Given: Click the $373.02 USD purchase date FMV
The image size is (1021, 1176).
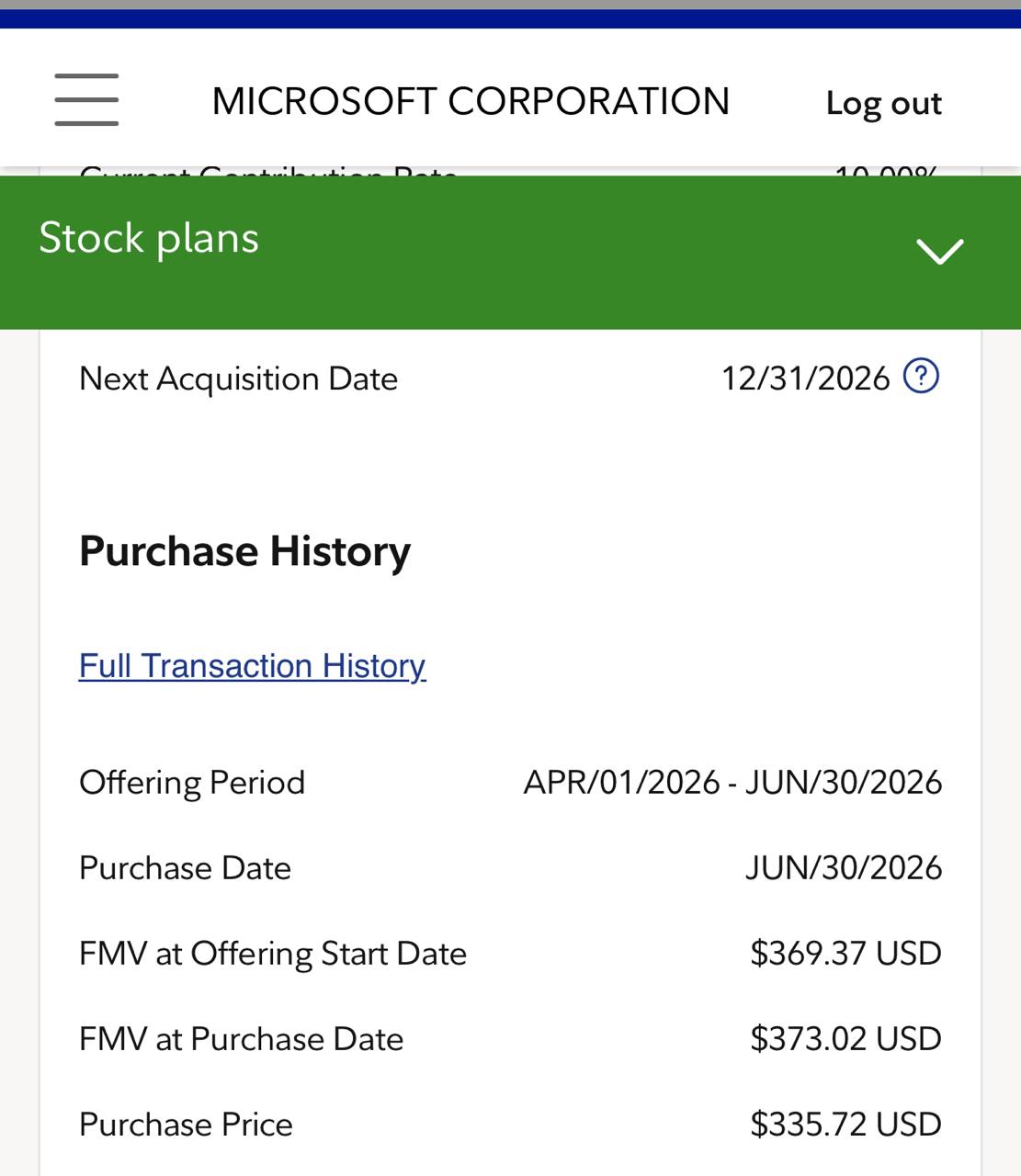Looking at the screenshot, I should [x=845, y=1039].
